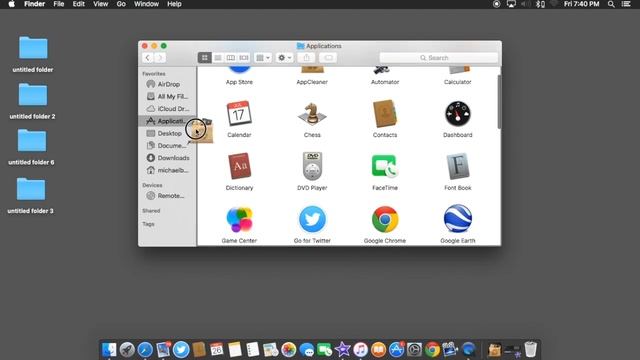The width and height of the screenshot is (640, 360).
Task: Select All My Files in sidebar
Action: (167, 96)
